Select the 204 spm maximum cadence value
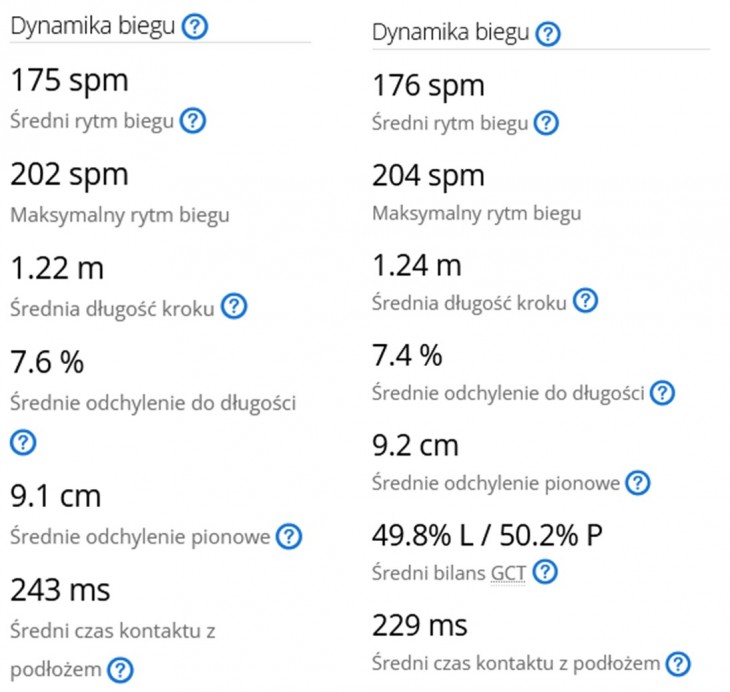The height and width of the screenshot is (692, 730). [x=428, y=176]
